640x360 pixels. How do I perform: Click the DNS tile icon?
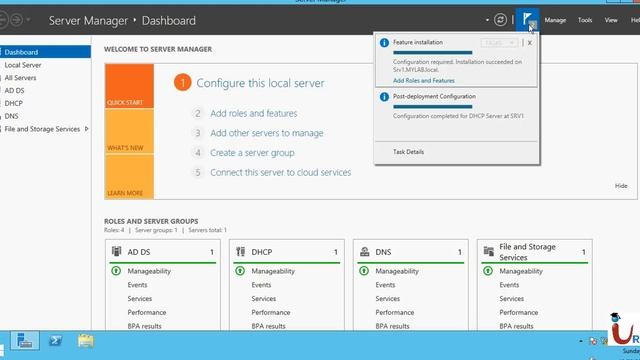364,251
